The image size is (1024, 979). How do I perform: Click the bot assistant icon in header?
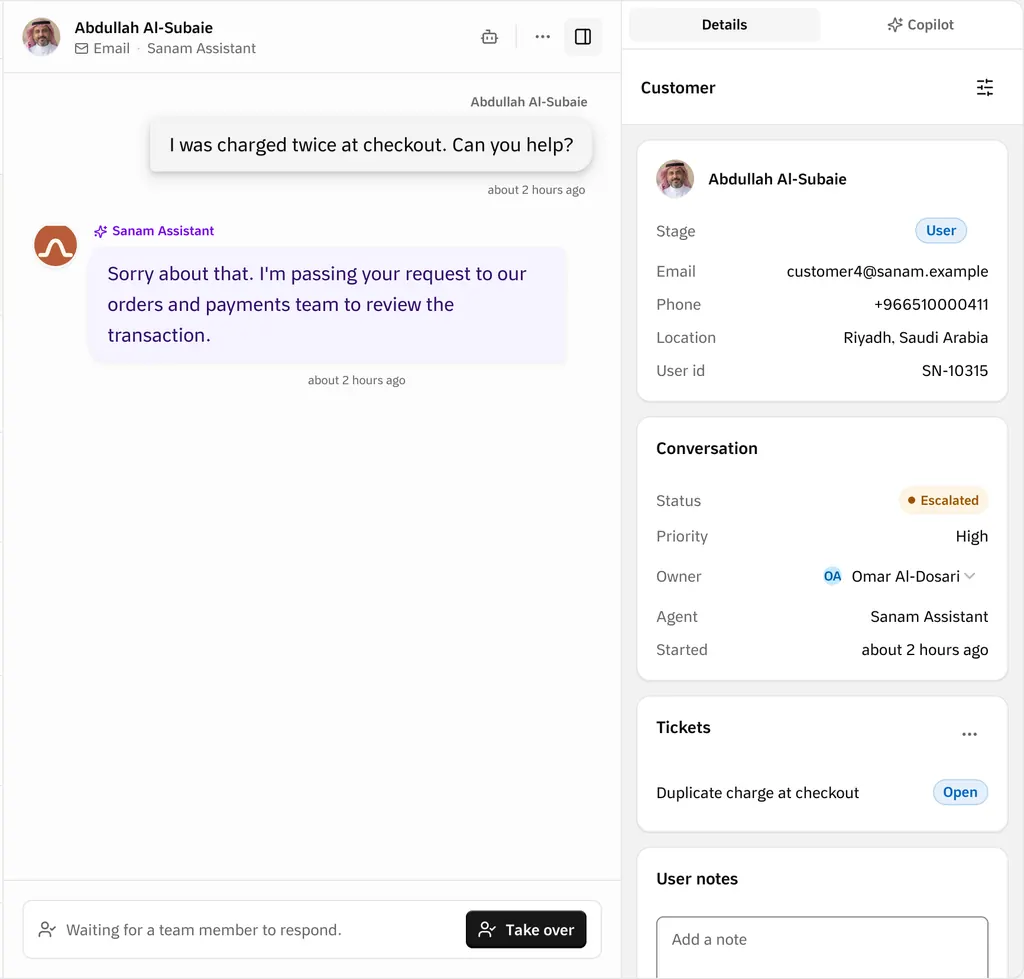tap(489, 37)
